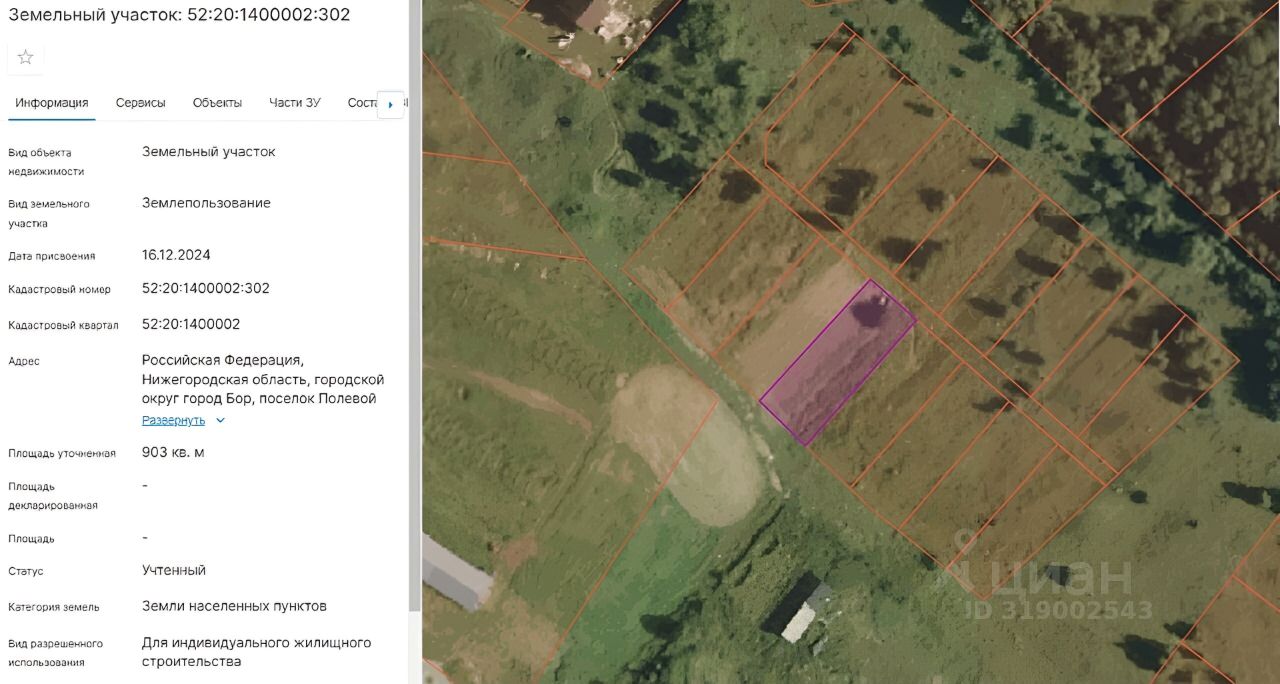Open the Информация tab
The width and height of the screenshot is (1280, 684).
pos(52,103)
